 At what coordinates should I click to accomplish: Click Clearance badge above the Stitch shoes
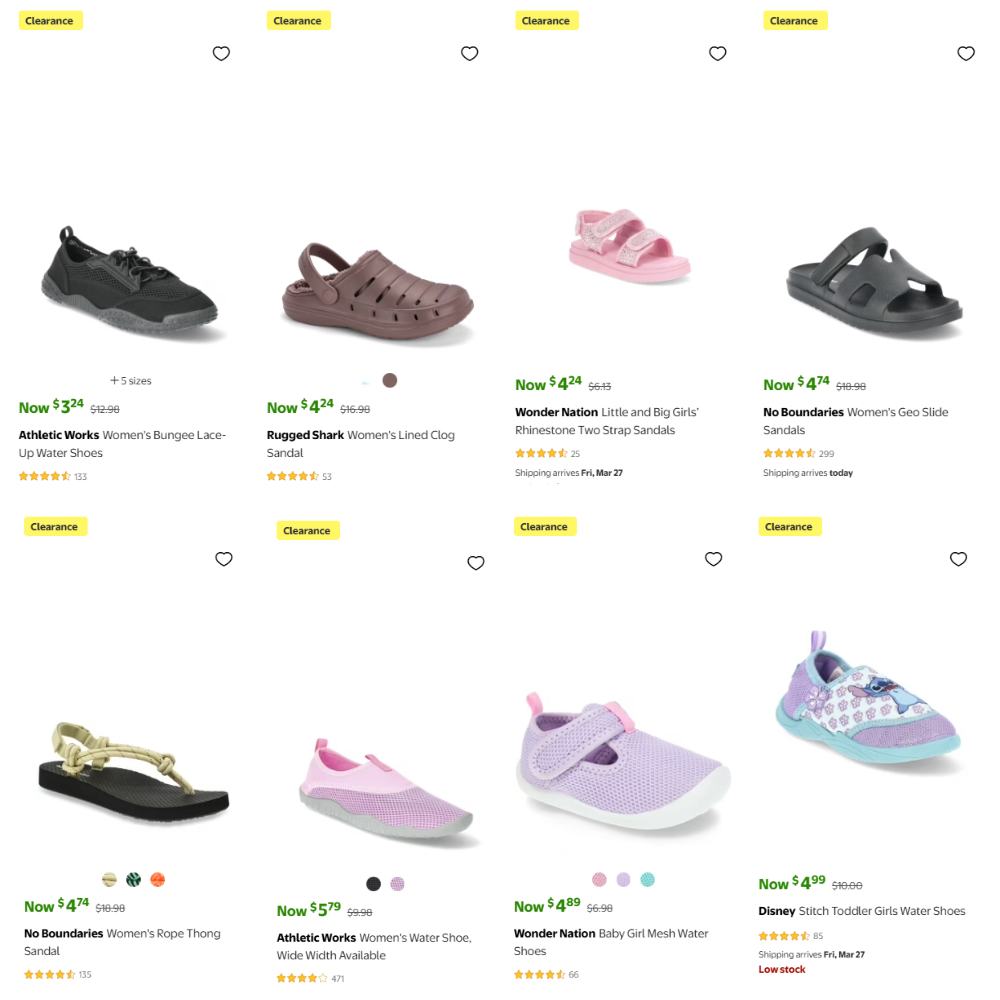(x=789, y=527)
